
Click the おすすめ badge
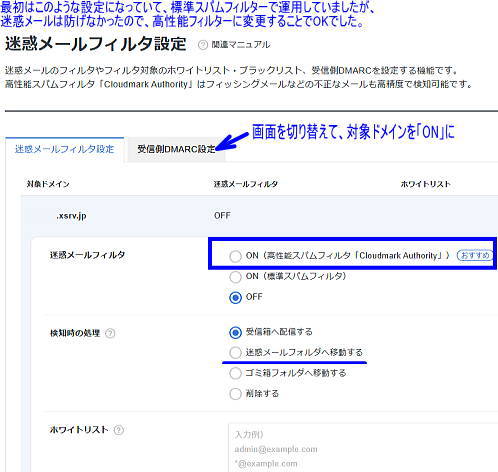(475, 256)
